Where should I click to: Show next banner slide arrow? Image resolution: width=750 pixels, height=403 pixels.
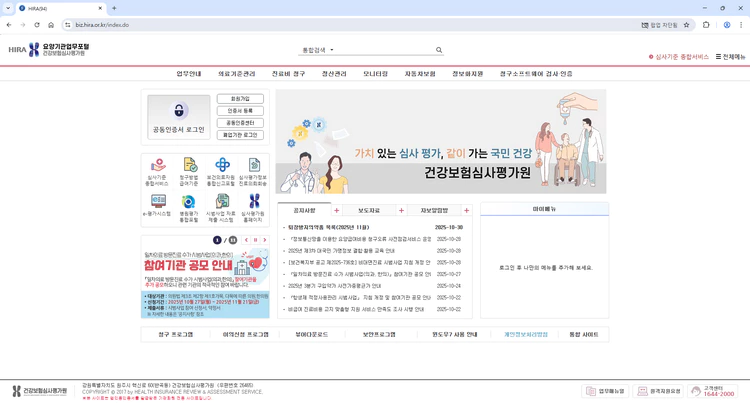click(x=265, y=240)
